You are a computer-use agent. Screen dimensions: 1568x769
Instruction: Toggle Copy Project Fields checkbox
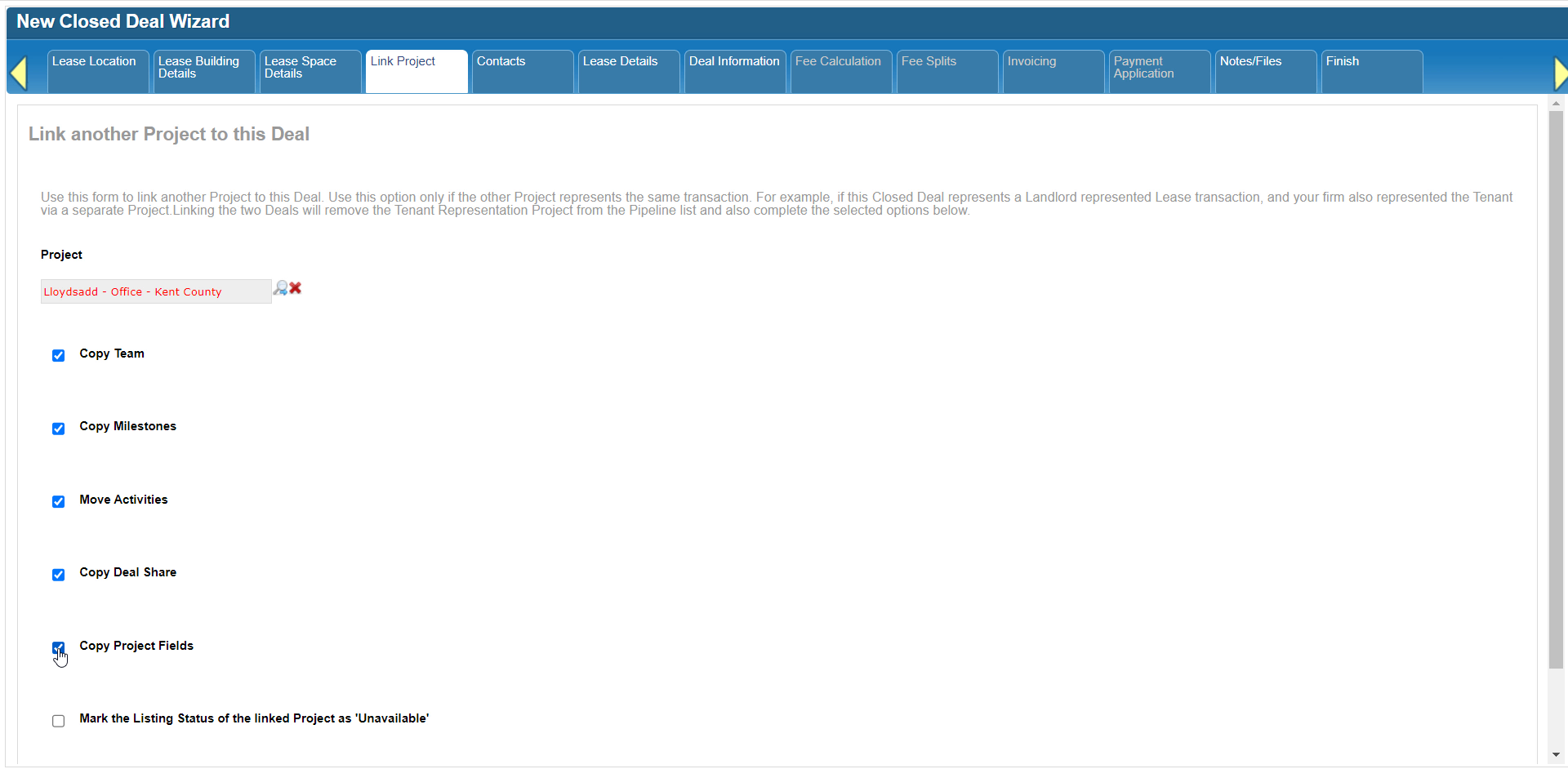pos(59,647)
